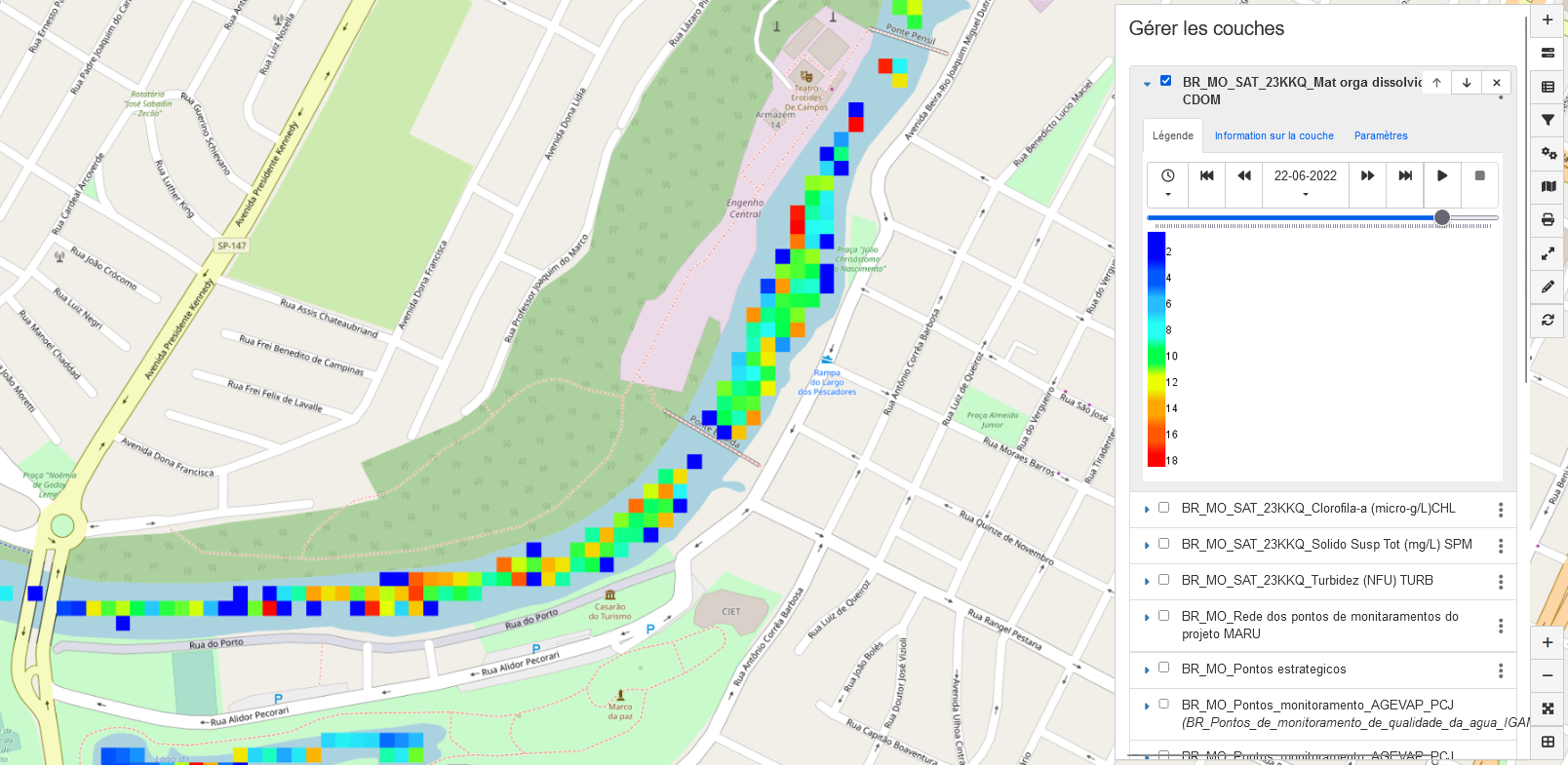This screenshot has height=765, width=1568.
Task: Move CDOM layer down with arrow
Action: pyautogui.click(x=1467, y=83)
